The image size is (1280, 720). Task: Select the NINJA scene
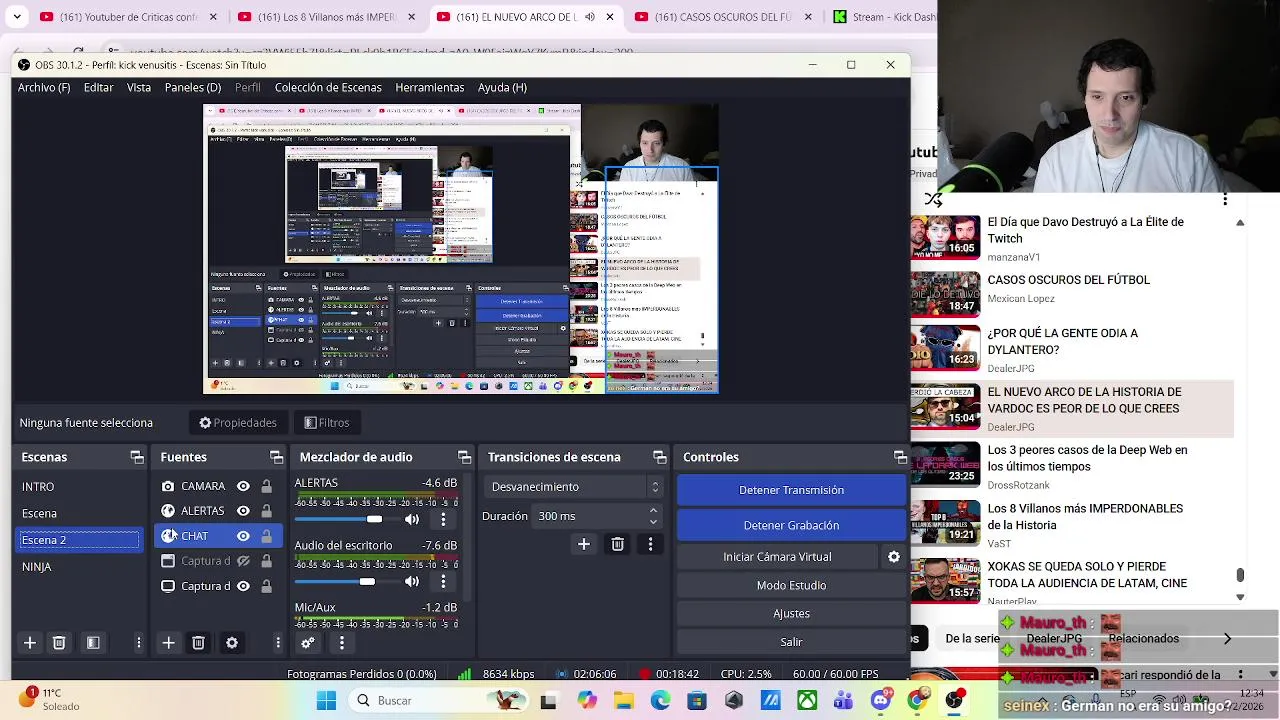click(79, 567)
